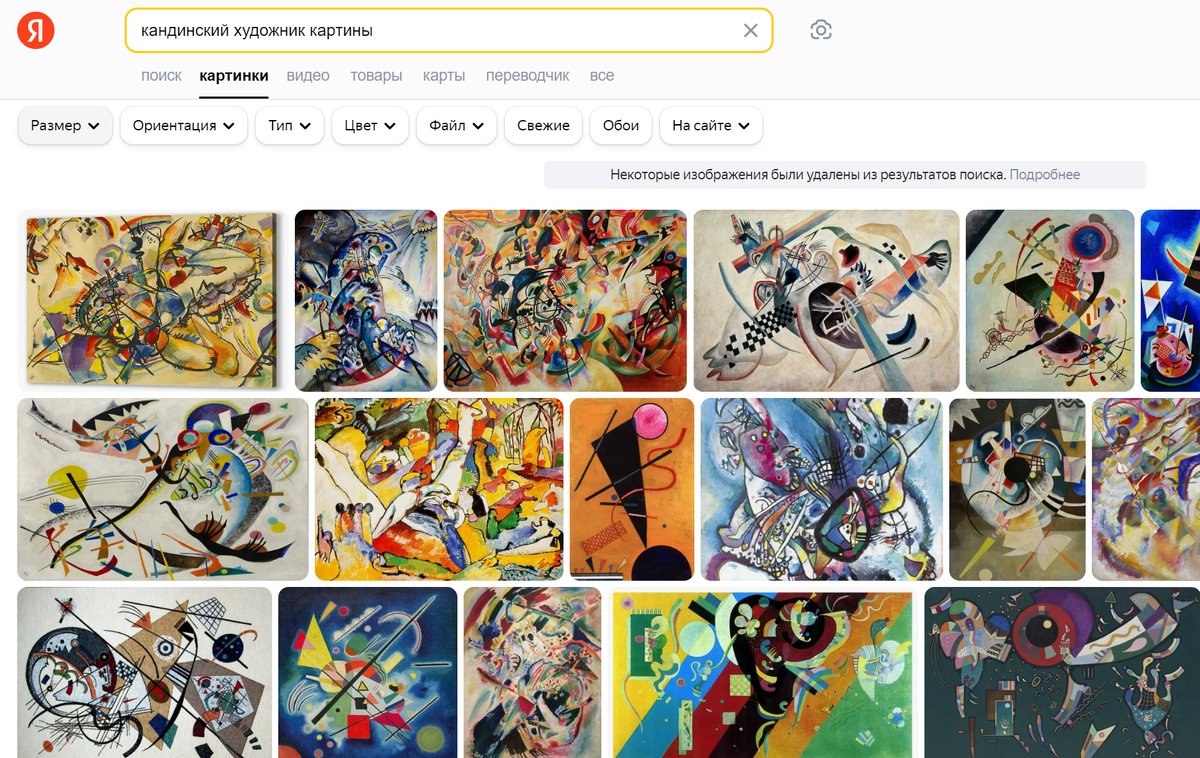Click the Yandex logo icon
The width and height of the screenshot is (1200, 758).
tap(36, 30)
